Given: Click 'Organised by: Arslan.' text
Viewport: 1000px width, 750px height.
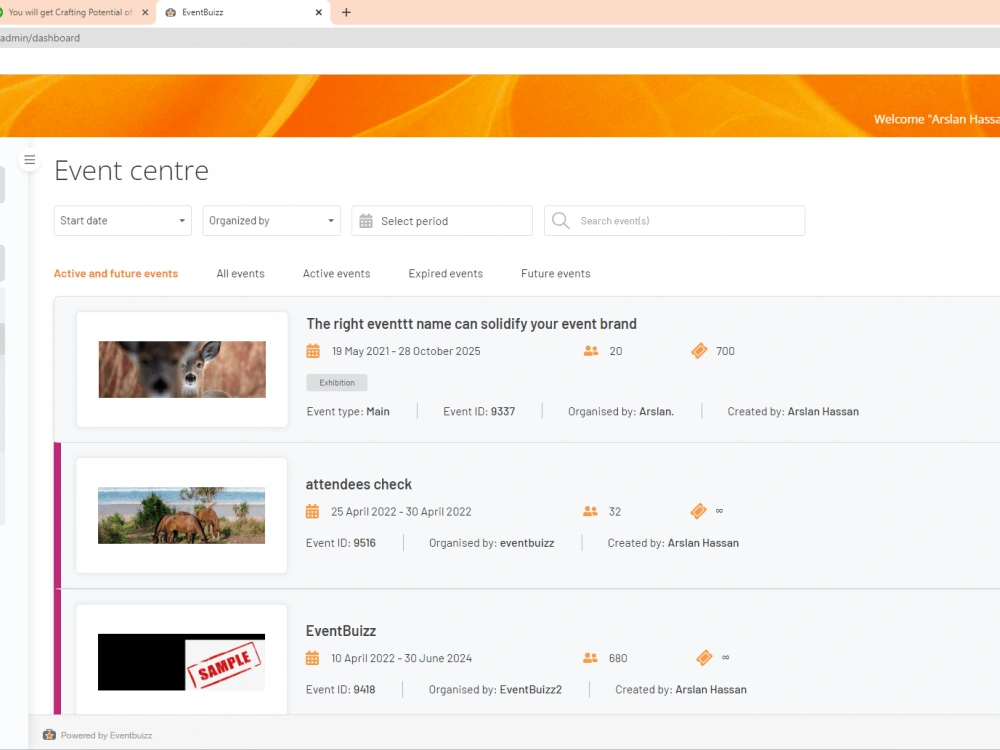Looking at the screenshot, I should (x=621, y=412).
